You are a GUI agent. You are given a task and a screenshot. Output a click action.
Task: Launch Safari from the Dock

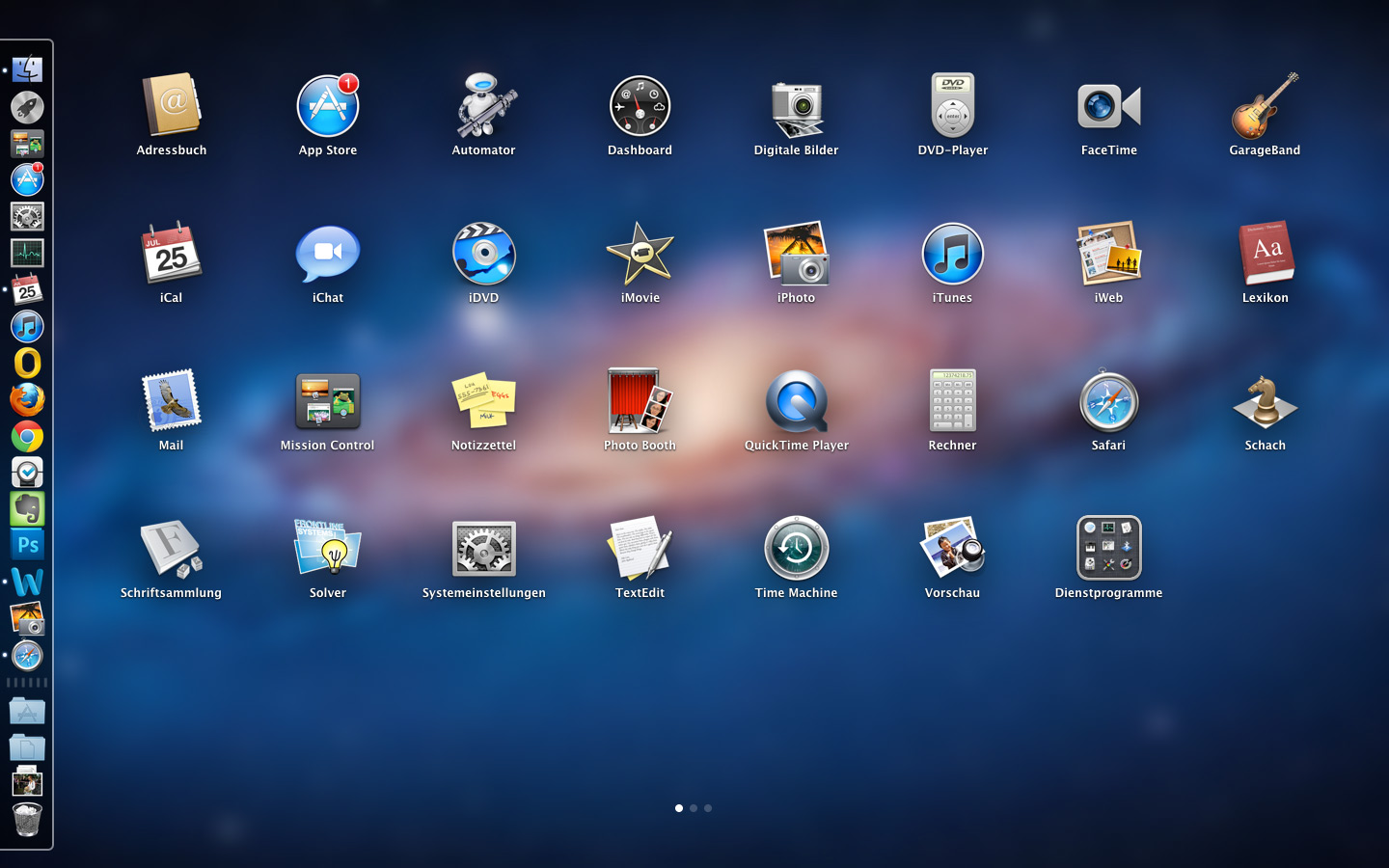[x=27, y=656]
